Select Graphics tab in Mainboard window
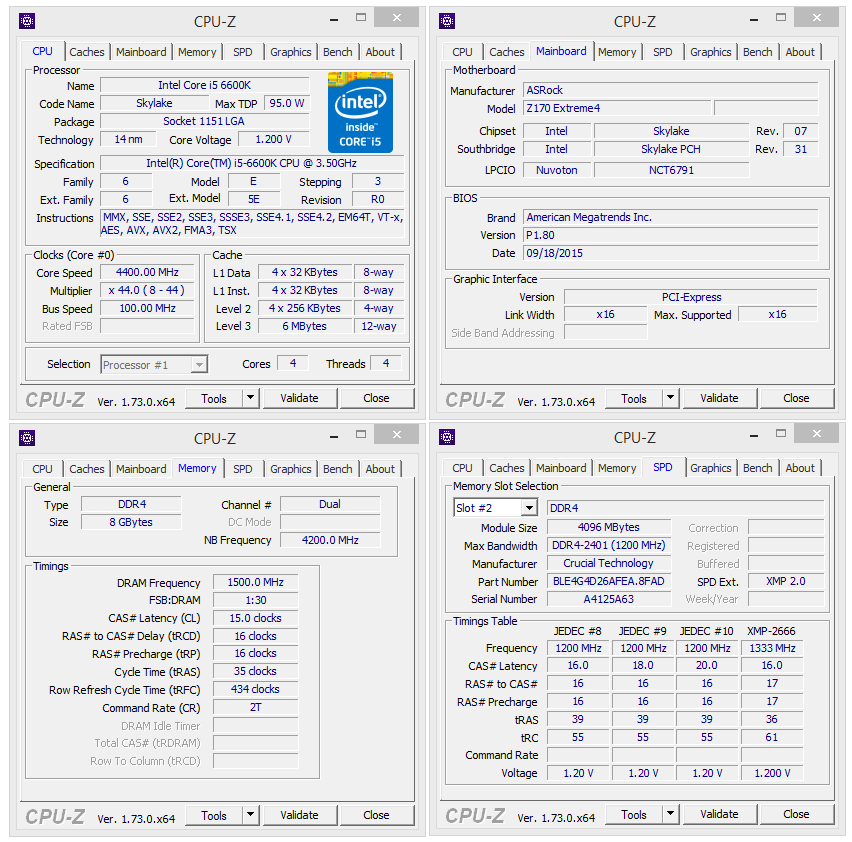The image size is (852, 842). (710, 52)
